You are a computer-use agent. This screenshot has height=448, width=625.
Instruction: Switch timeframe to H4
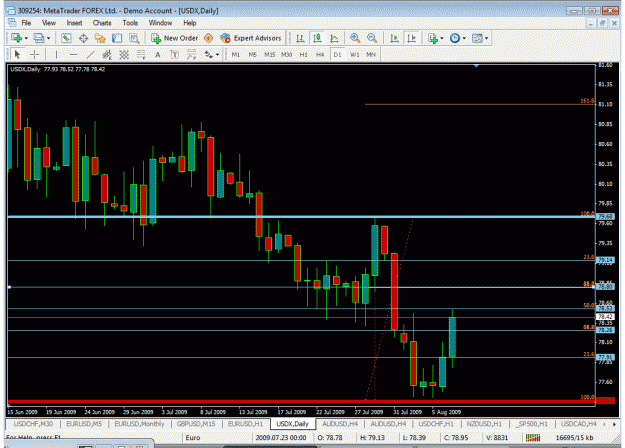tap(320, 55)
